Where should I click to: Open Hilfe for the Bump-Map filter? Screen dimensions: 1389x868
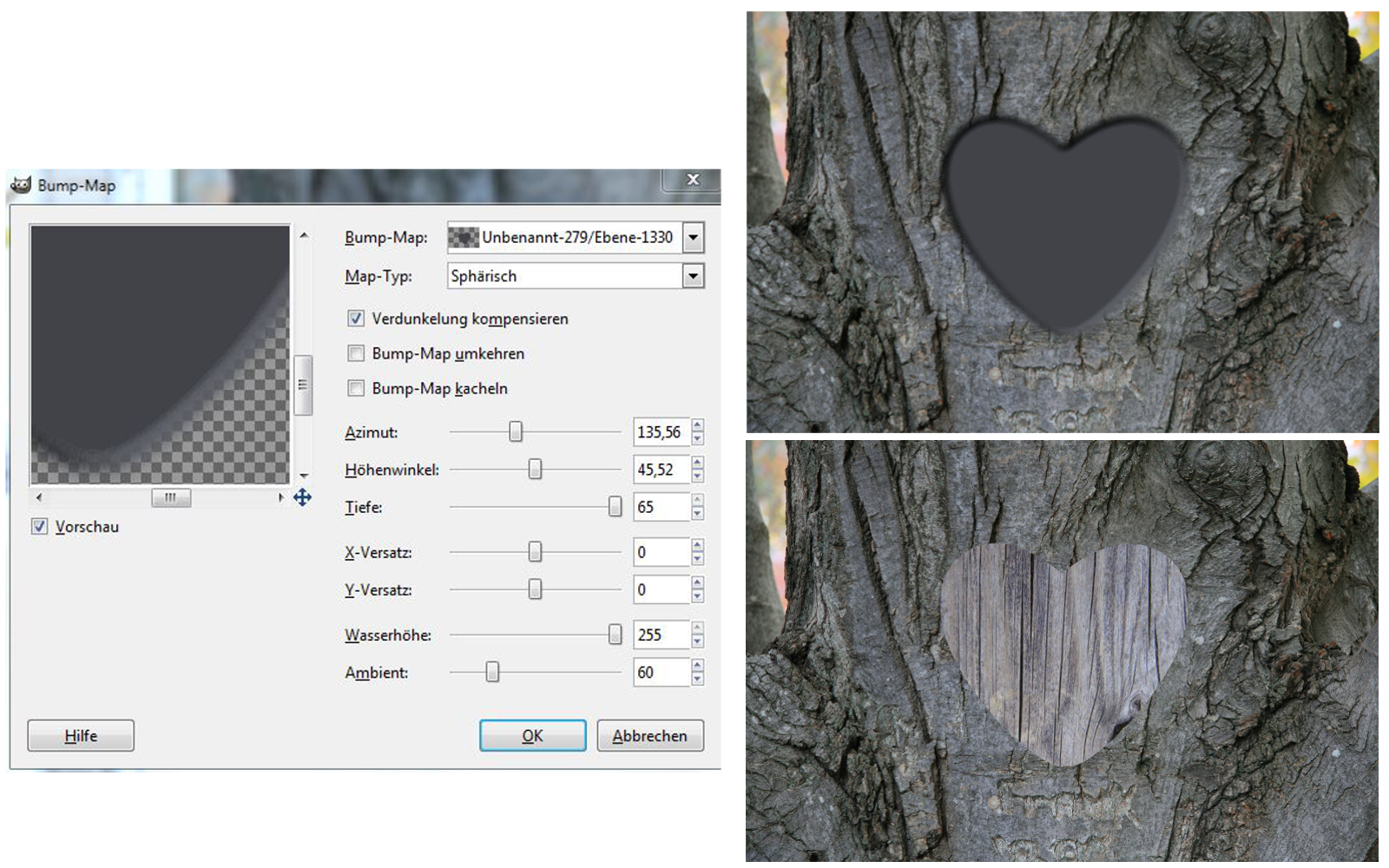coord(81,736)
